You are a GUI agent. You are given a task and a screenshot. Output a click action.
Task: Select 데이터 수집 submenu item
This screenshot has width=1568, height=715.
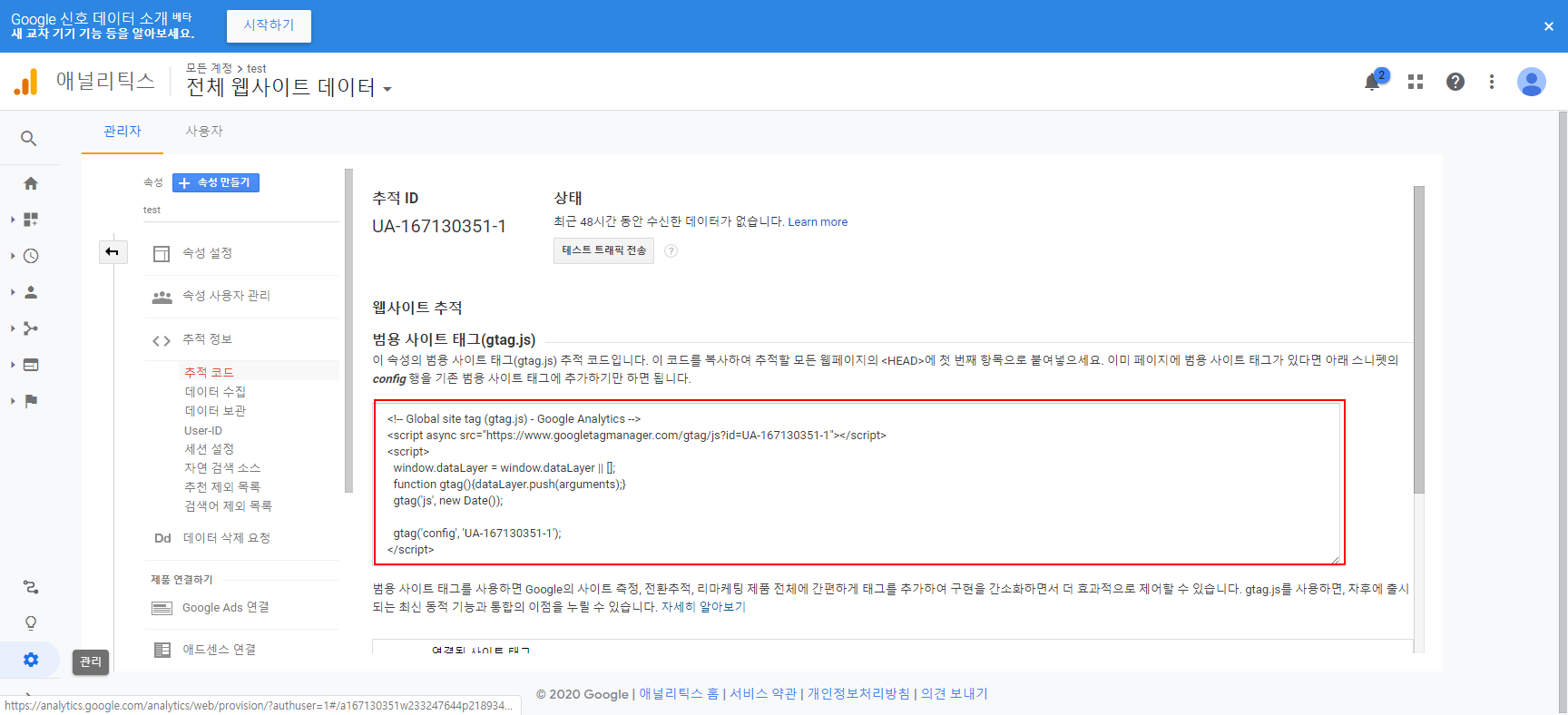215,391
